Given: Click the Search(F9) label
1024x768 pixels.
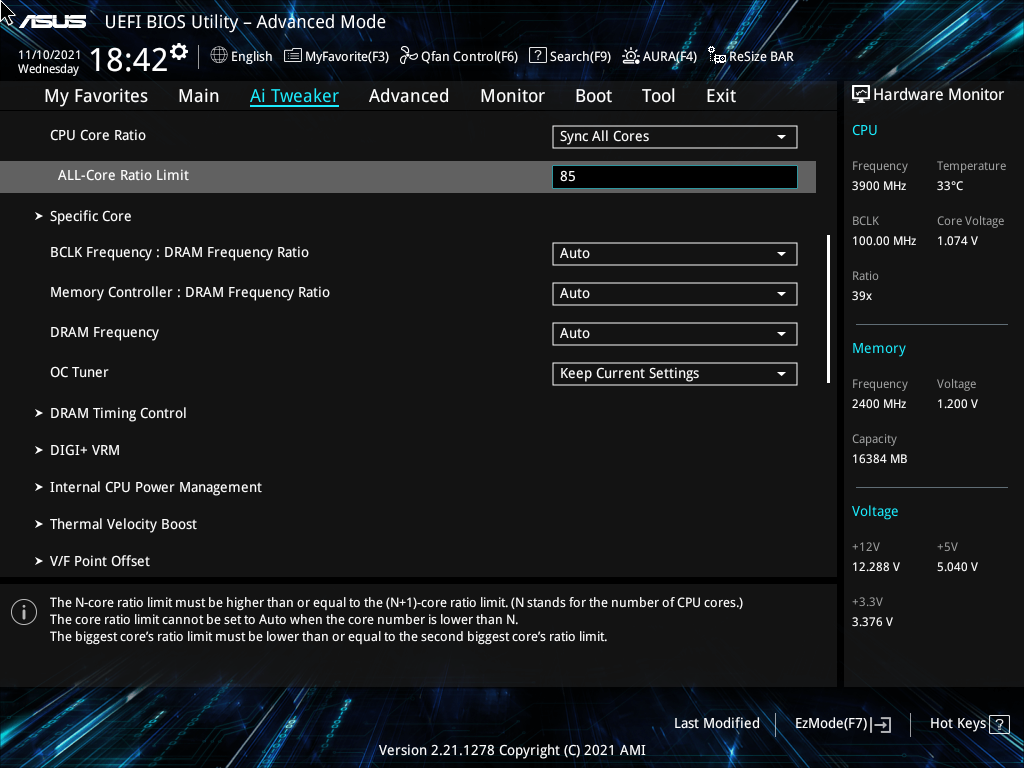Looking at the screenshot, I should [x=580, y=57].
